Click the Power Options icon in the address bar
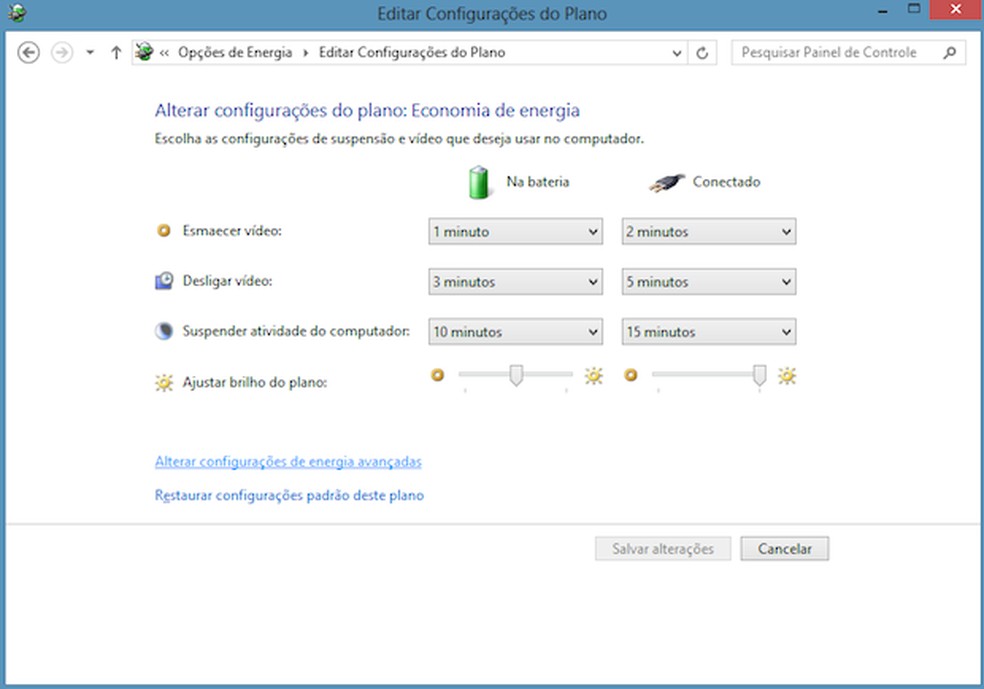The width and height of the screenshot is (984, 689). [x=144, y=52]
